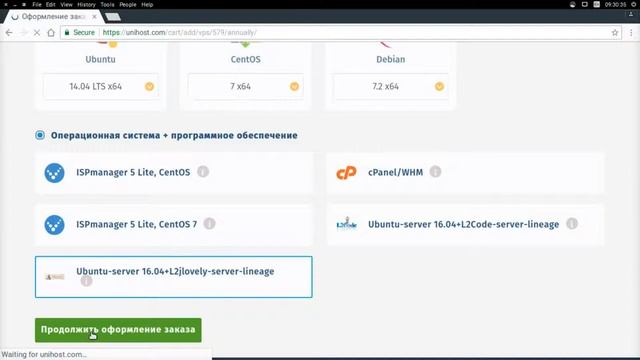The image size is (640, 360).
Task: Click Продолжить оформление заказа button
Action: (118, 330)
